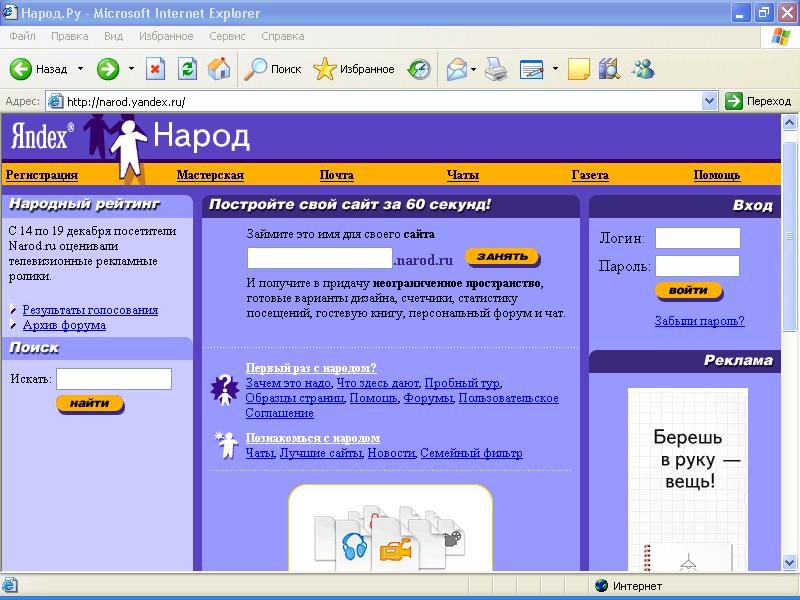The height and width of the screenshot is (600, 800).
Task: Click the Забыли пароль? link
Action: pyautogui.click(x=699, y=321)
